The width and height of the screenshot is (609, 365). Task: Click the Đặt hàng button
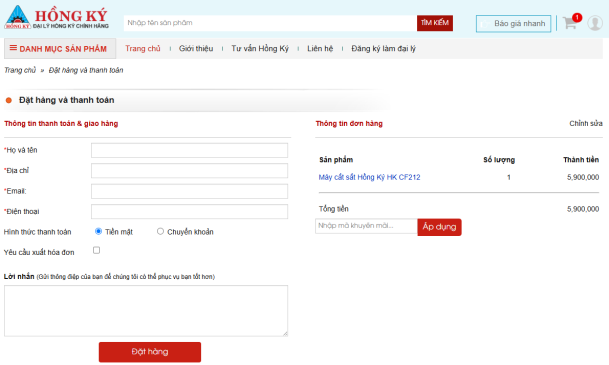150,352
